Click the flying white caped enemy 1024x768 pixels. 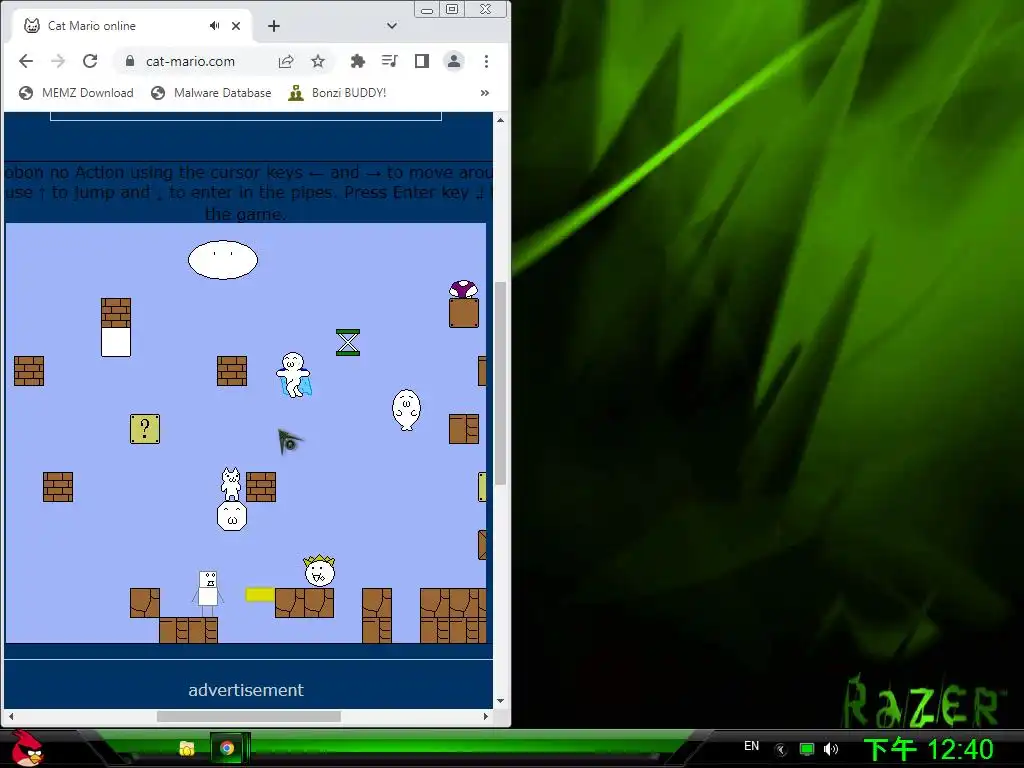coord(294,375)
